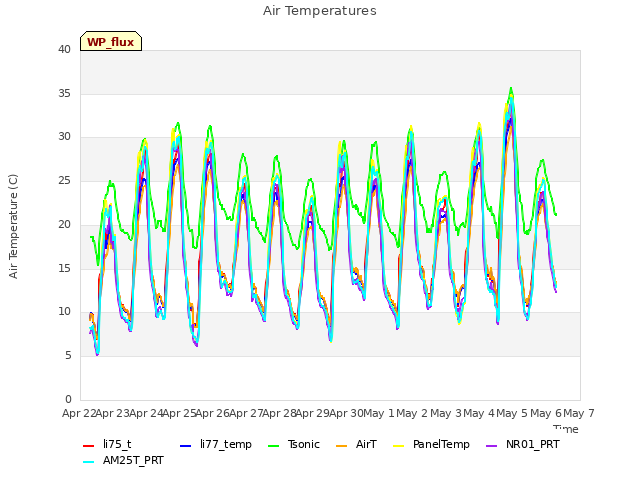
Task: Click the blue li77_temp legend color marker
Action: [x=186, y=445]
